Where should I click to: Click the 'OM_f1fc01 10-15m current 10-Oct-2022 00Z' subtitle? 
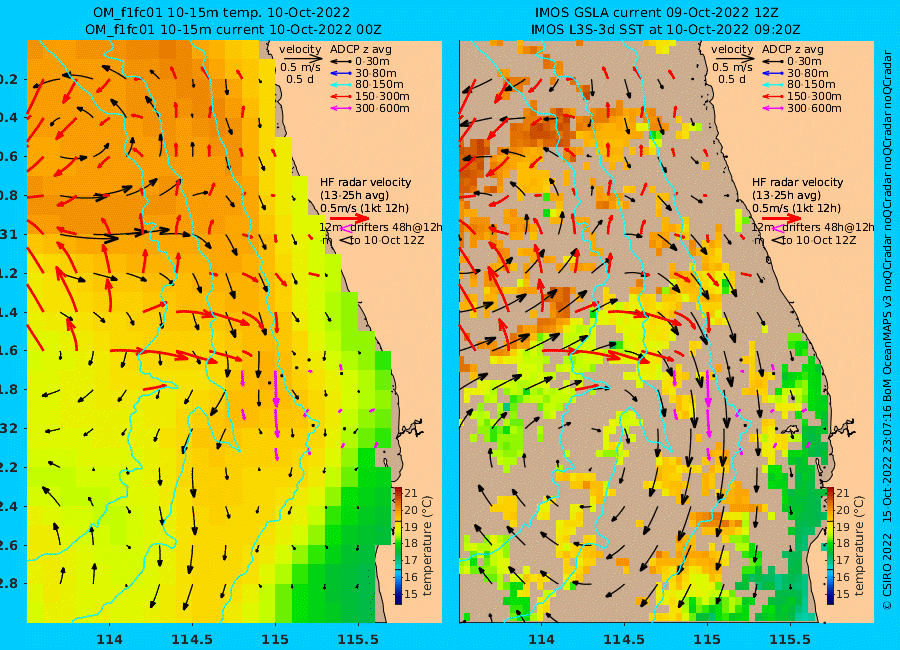click(233, 29)
